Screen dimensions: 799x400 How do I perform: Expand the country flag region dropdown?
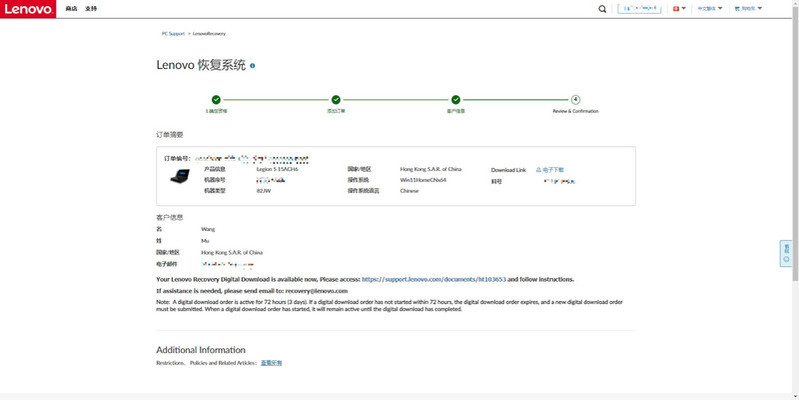(684, 9)
